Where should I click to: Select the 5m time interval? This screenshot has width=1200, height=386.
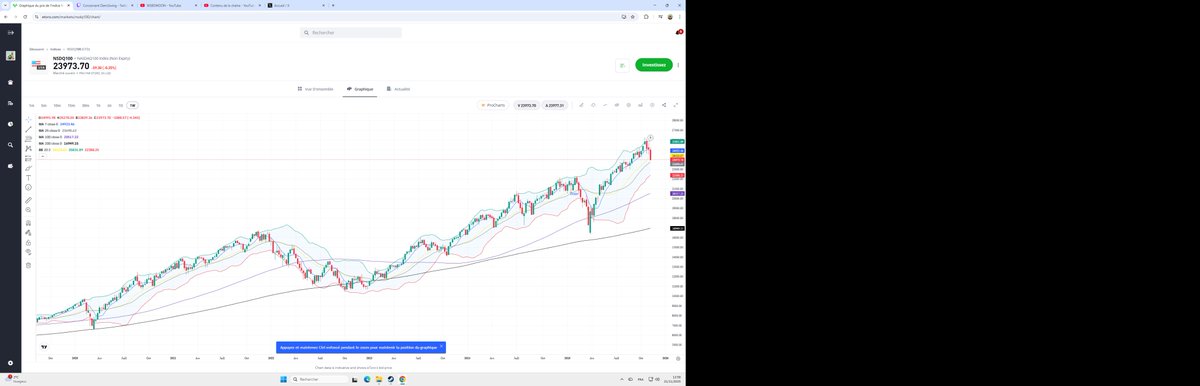tap(44, 105)
